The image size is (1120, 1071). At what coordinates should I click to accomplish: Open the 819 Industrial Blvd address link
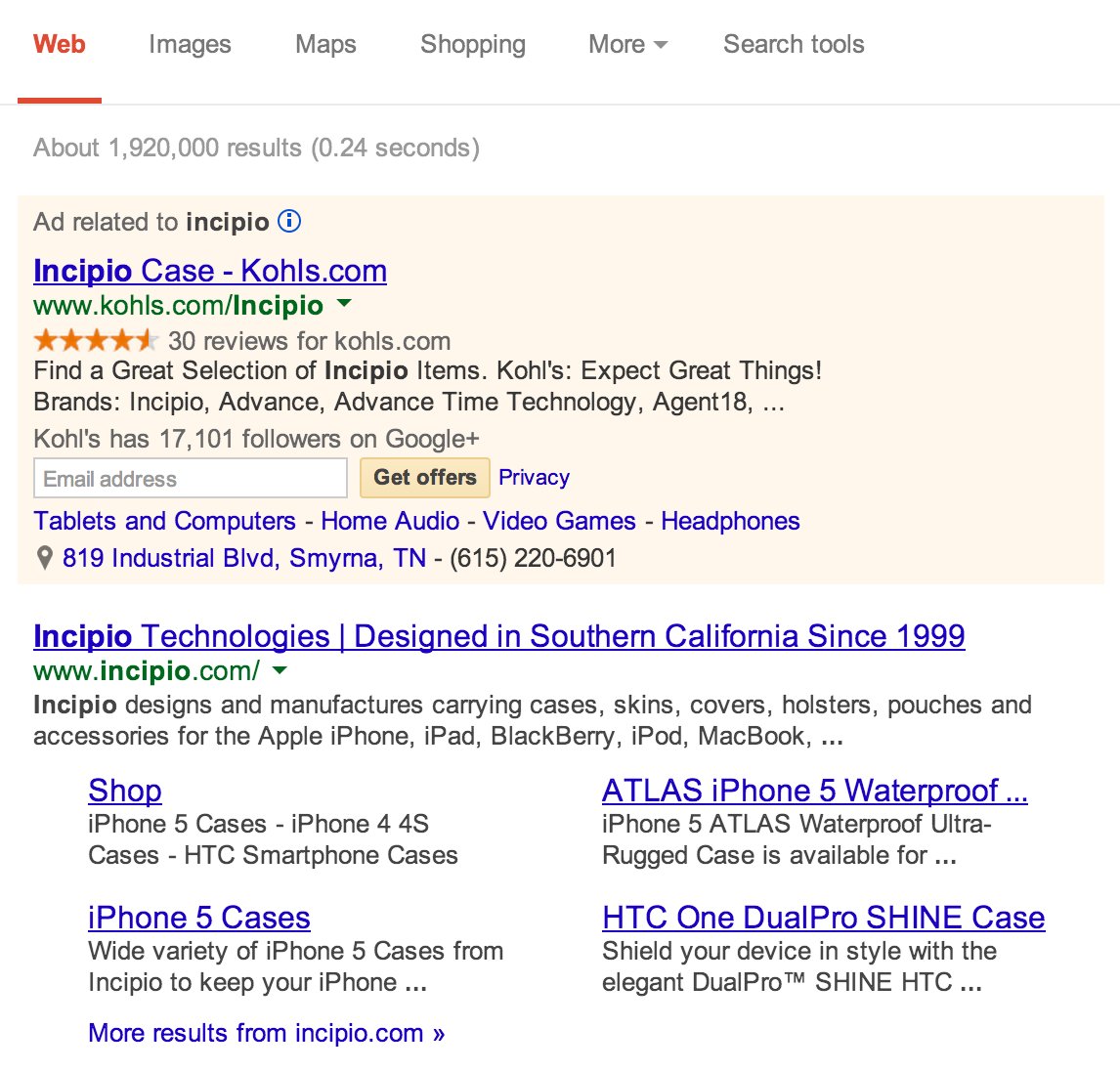244,558
